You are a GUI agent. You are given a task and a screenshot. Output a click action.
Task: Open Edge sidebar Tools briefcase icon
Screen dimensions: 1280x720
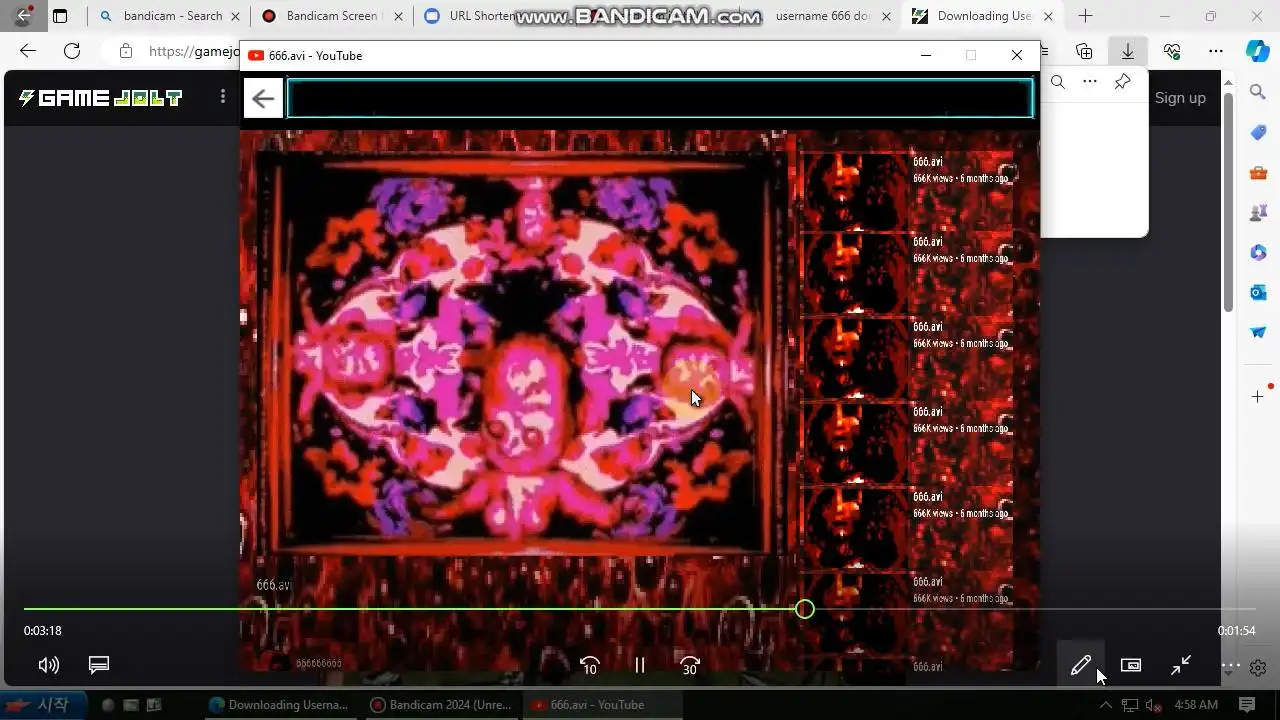(1258, 172)
